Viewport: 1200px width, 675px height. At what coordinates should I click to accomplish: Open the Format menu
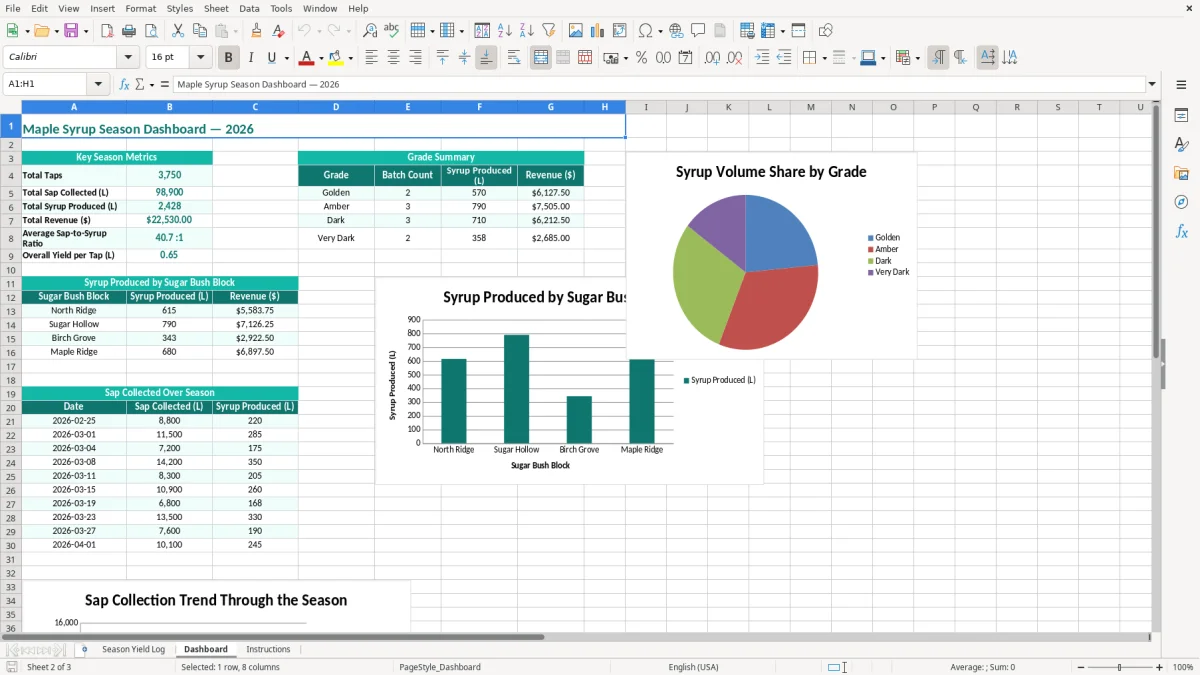pyautogui.click(x=140, y=8)
